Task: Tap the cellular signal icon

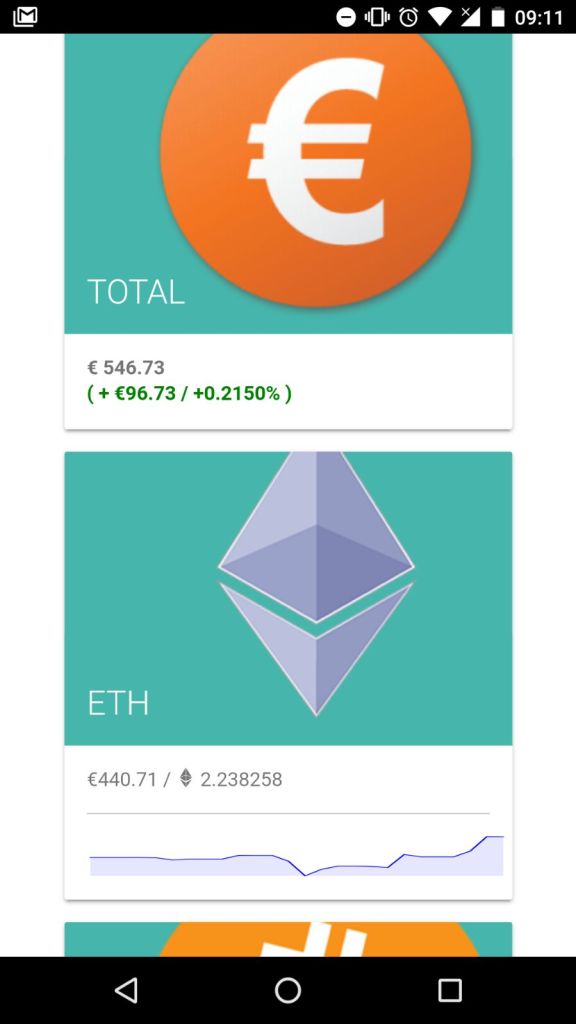Action: pyautogui.click(x=470, y=16)
